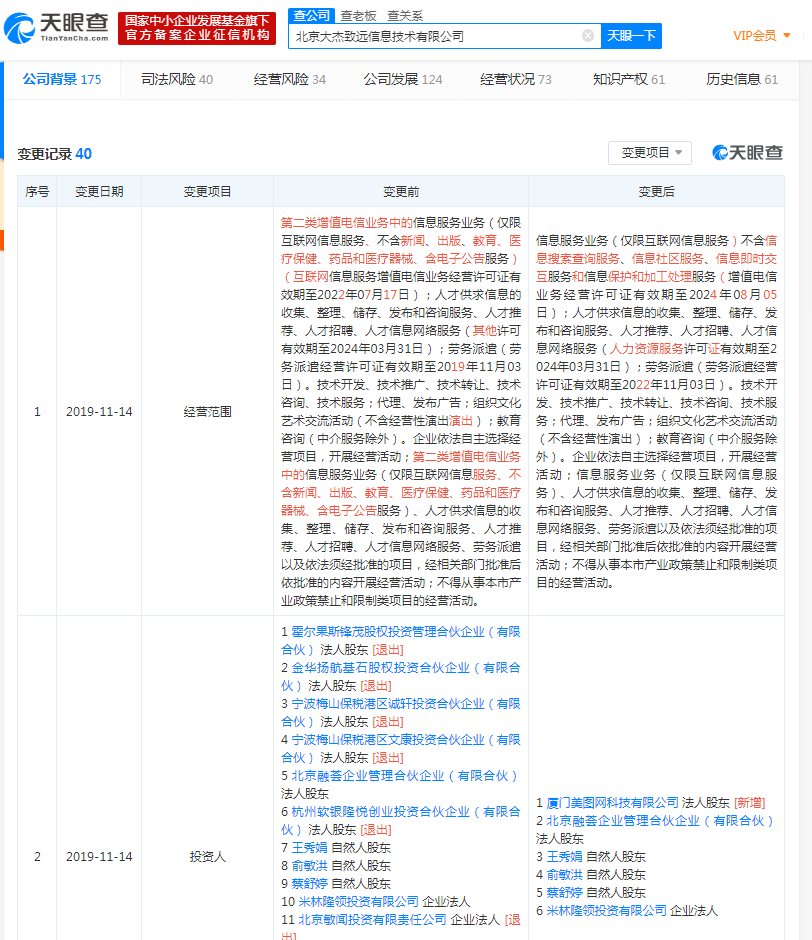Screen dimensions: 812x940
Task: Click 经营范围 cell in row 1
Action: tap(207, 412)
